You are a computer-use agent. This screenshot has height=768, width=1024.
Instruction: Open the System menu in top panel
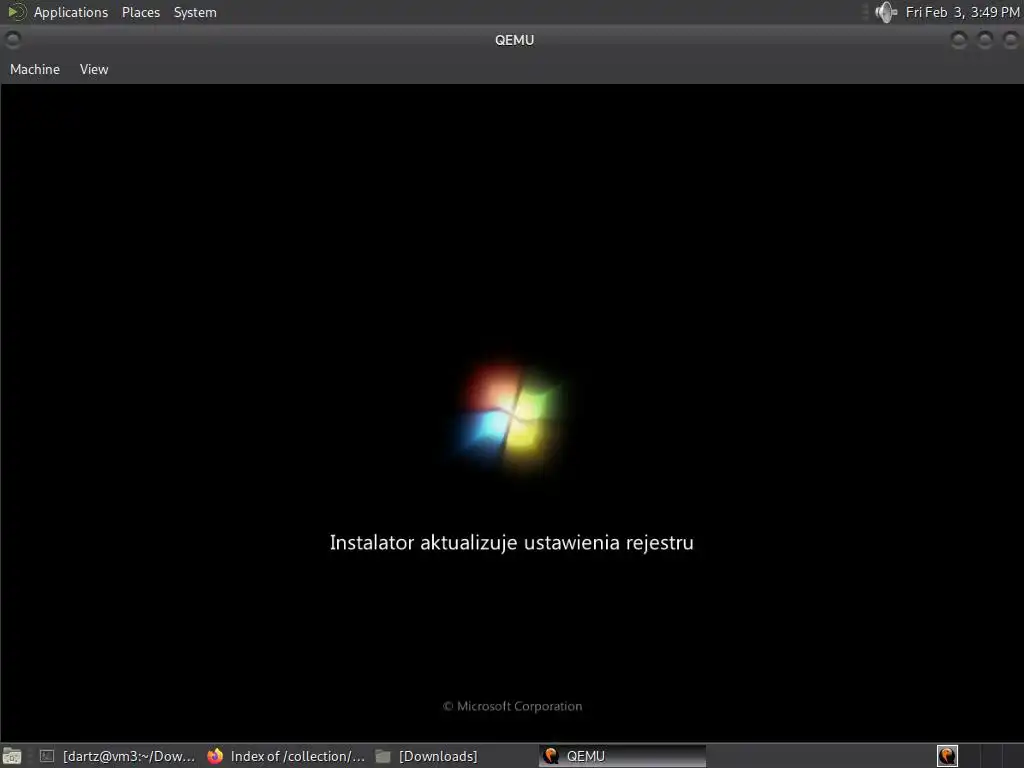click(x=195, y=12)
